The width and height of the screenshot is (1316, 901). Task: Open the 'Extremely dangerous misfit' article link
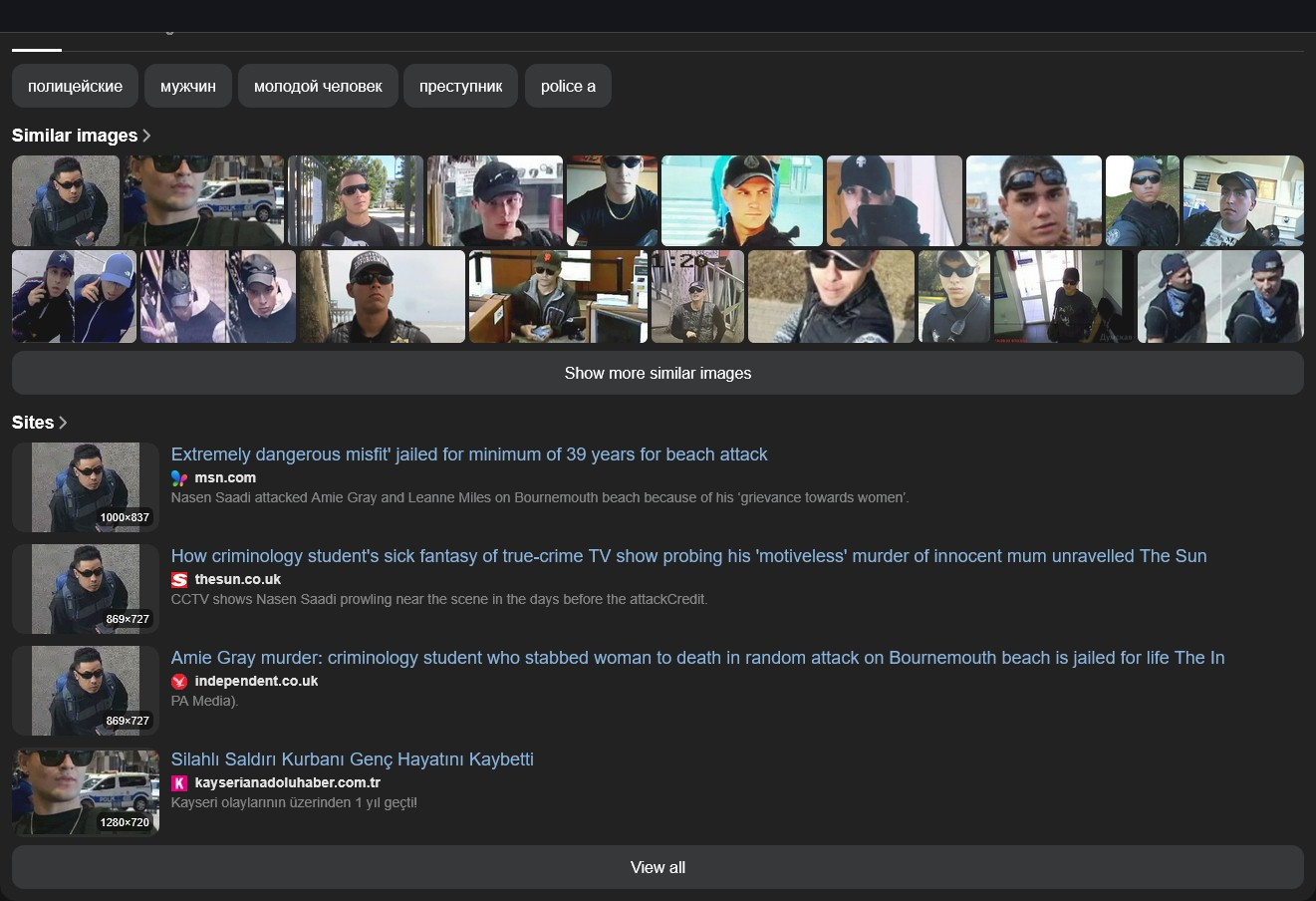(x=469, y=454)
